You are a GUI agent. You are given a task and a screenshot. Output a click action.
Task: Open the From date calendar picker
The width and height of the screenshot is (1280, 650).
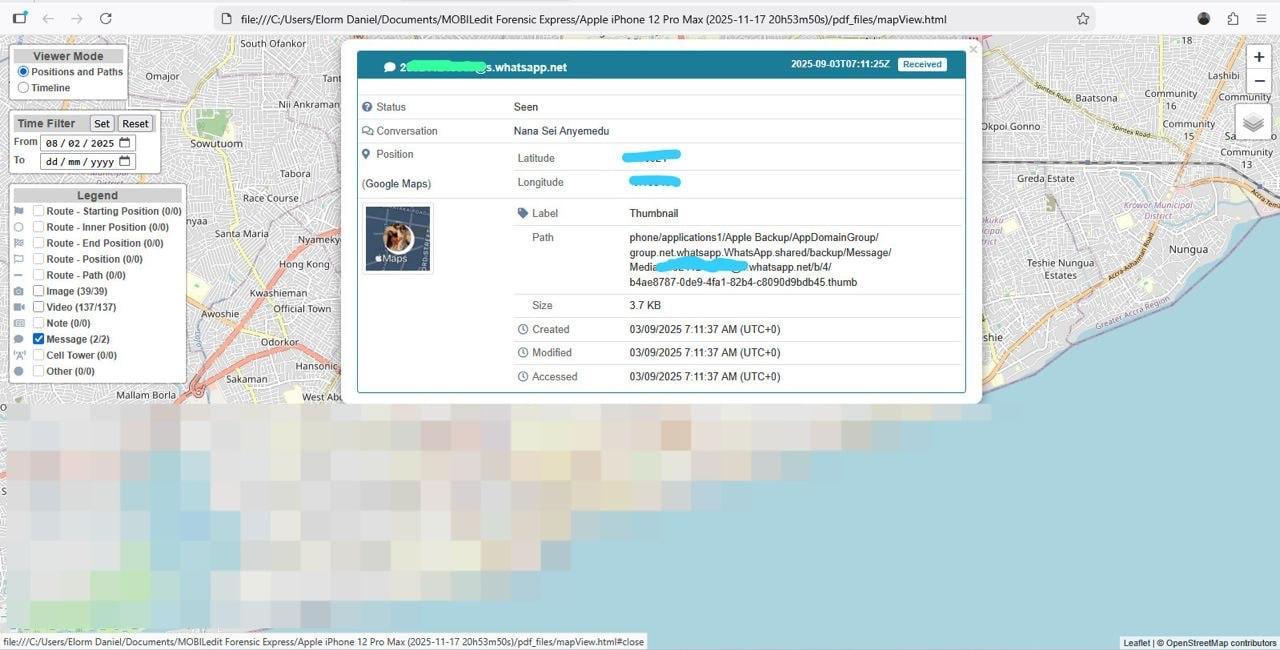[125, 143]
